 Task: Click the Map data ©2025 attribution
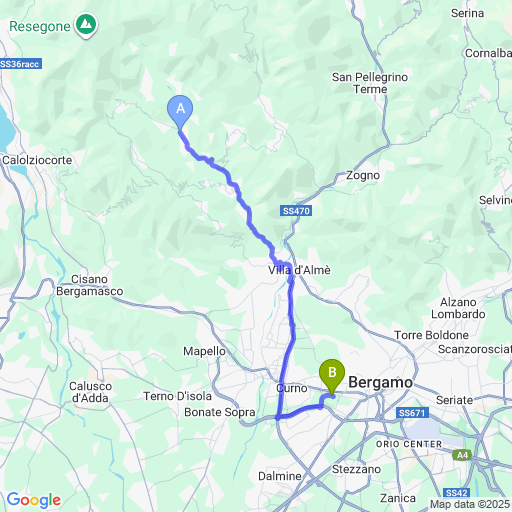[470, 504]
